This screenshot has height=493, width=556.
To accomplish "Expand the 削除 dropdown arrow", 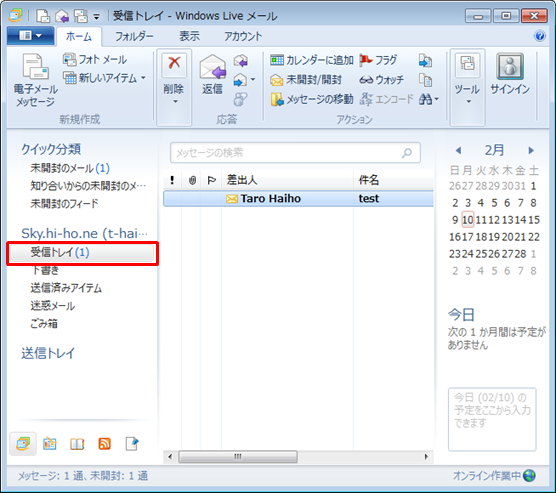I will (174, 101).
